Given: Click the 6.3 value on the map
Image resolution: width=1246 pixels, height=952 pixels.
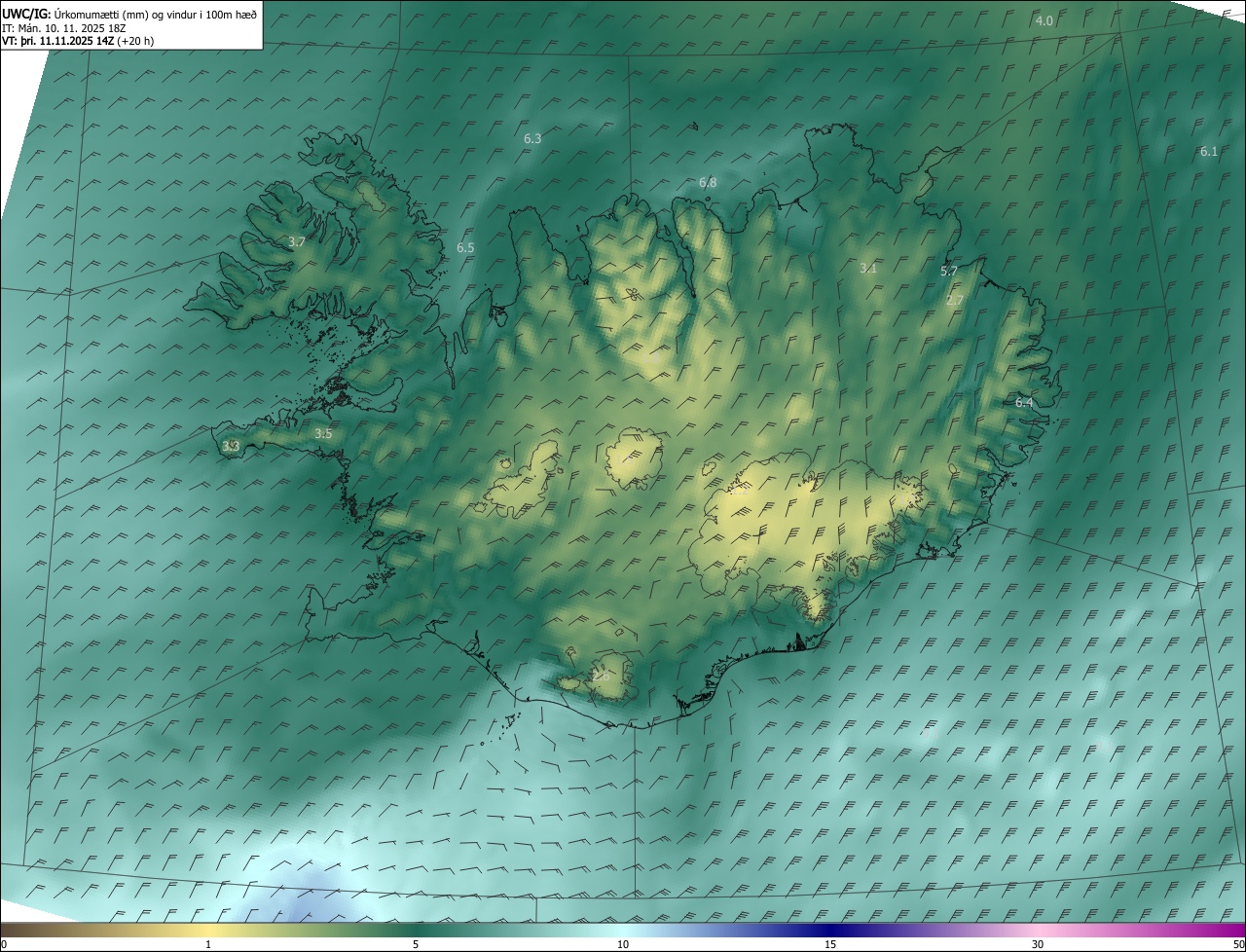Looking at the screenshot, I should pos(532,139).
